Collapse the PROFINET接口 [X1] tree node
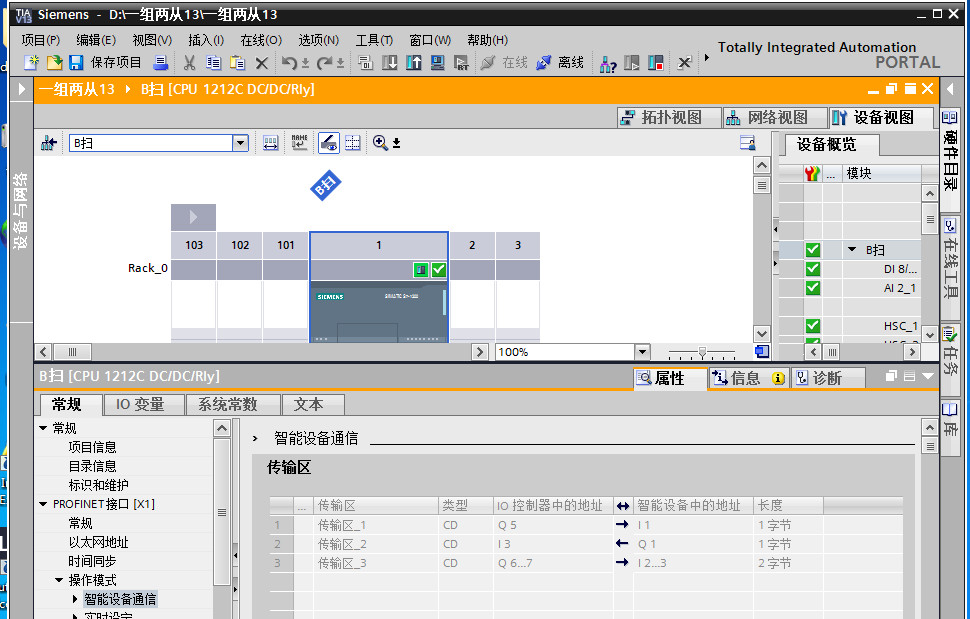The height and width of the screenshot is (619, 970). tap(43, 504)
